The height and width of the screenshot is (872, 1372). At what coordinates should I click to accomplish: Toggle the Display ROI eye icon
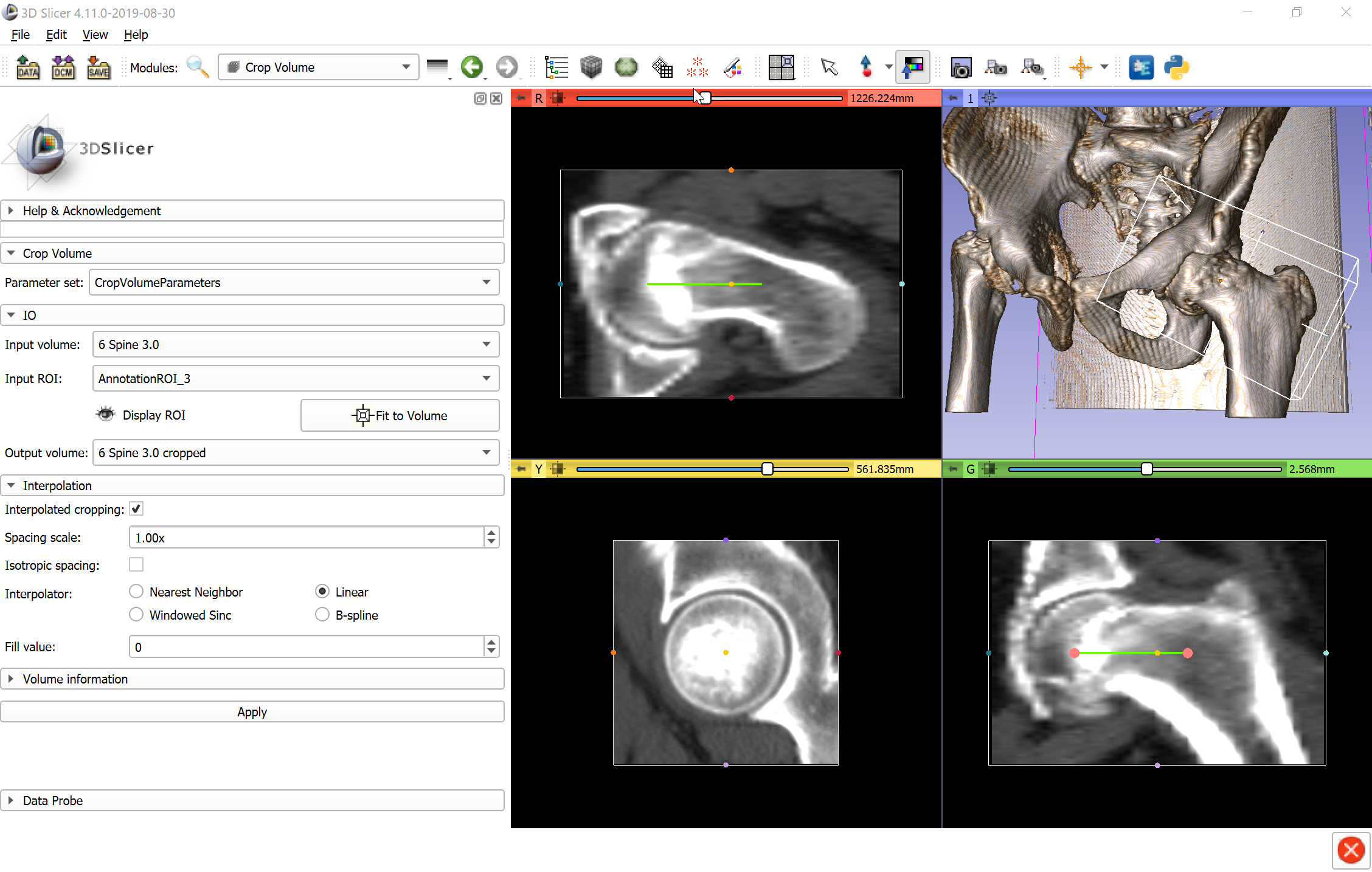106,415
